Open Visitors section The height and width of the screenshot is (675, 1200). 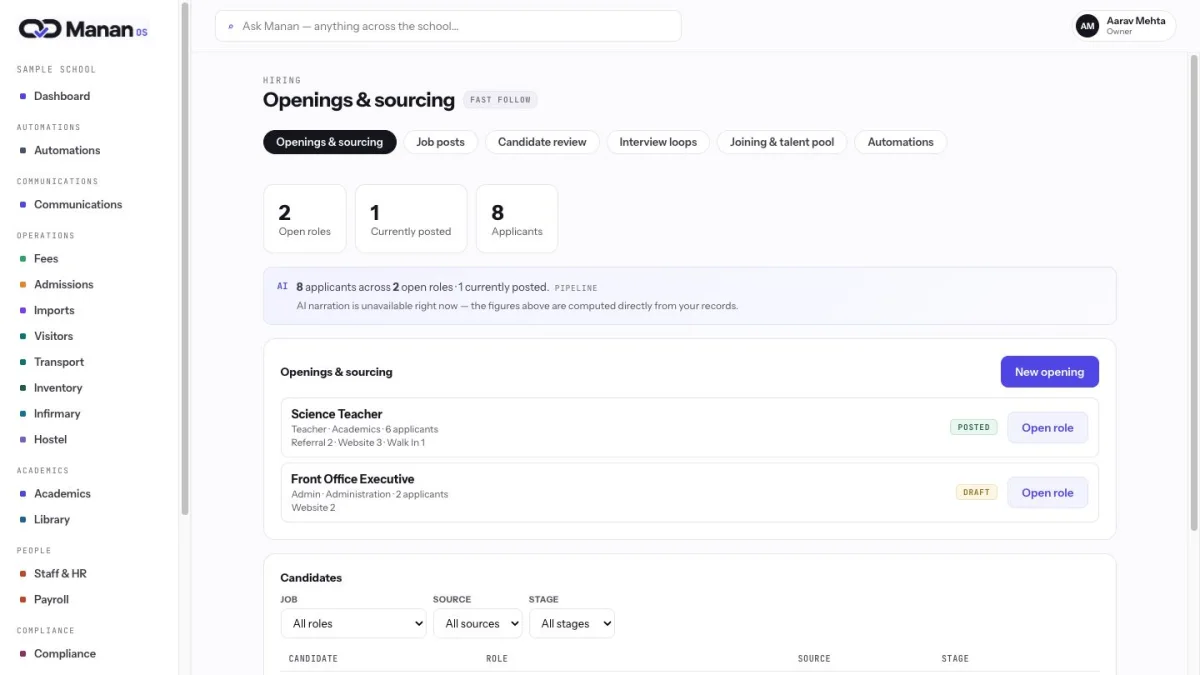pos(53,336)
